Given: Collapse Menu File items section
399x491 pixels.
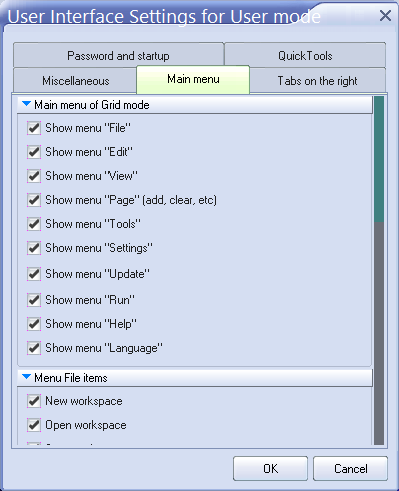Looking at the screenshot, I should point(26,377).
